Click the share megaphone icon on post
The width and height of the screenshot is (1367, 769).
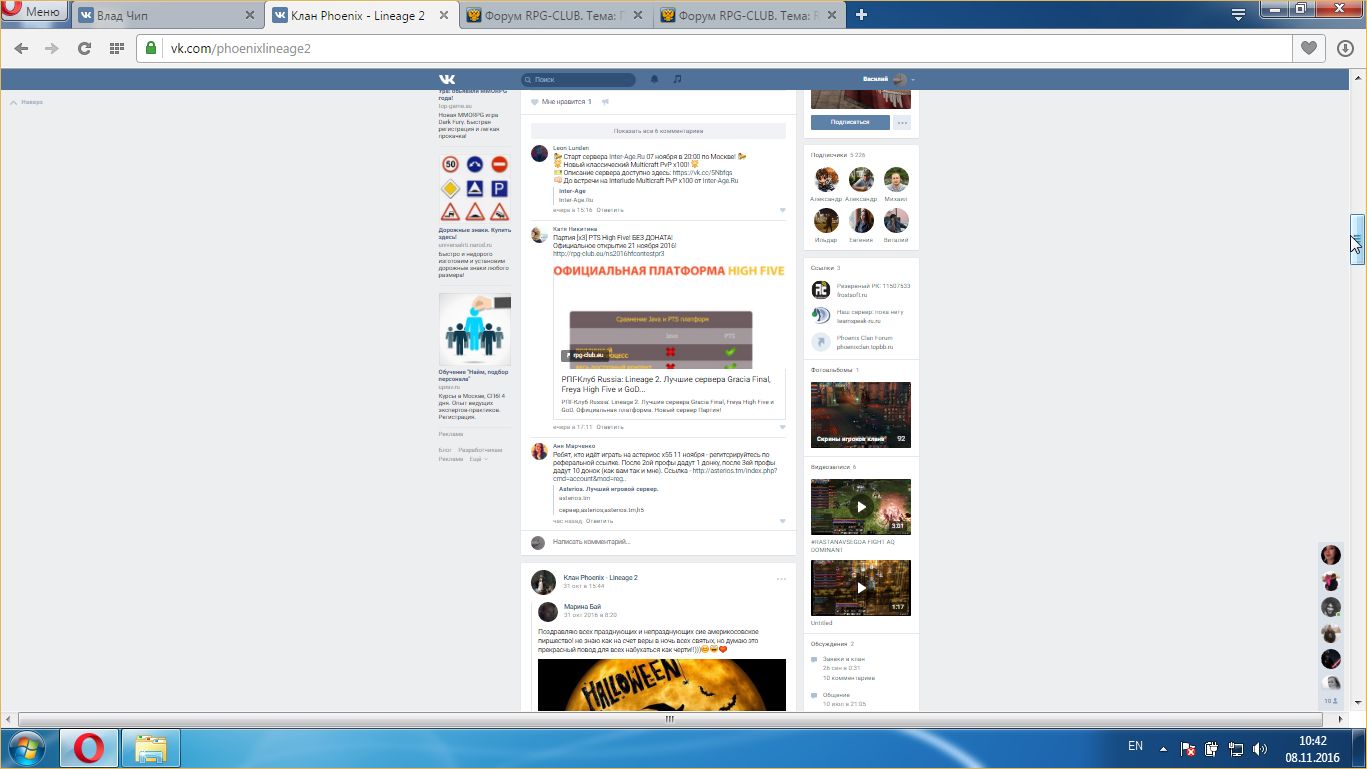pos(606,102)
